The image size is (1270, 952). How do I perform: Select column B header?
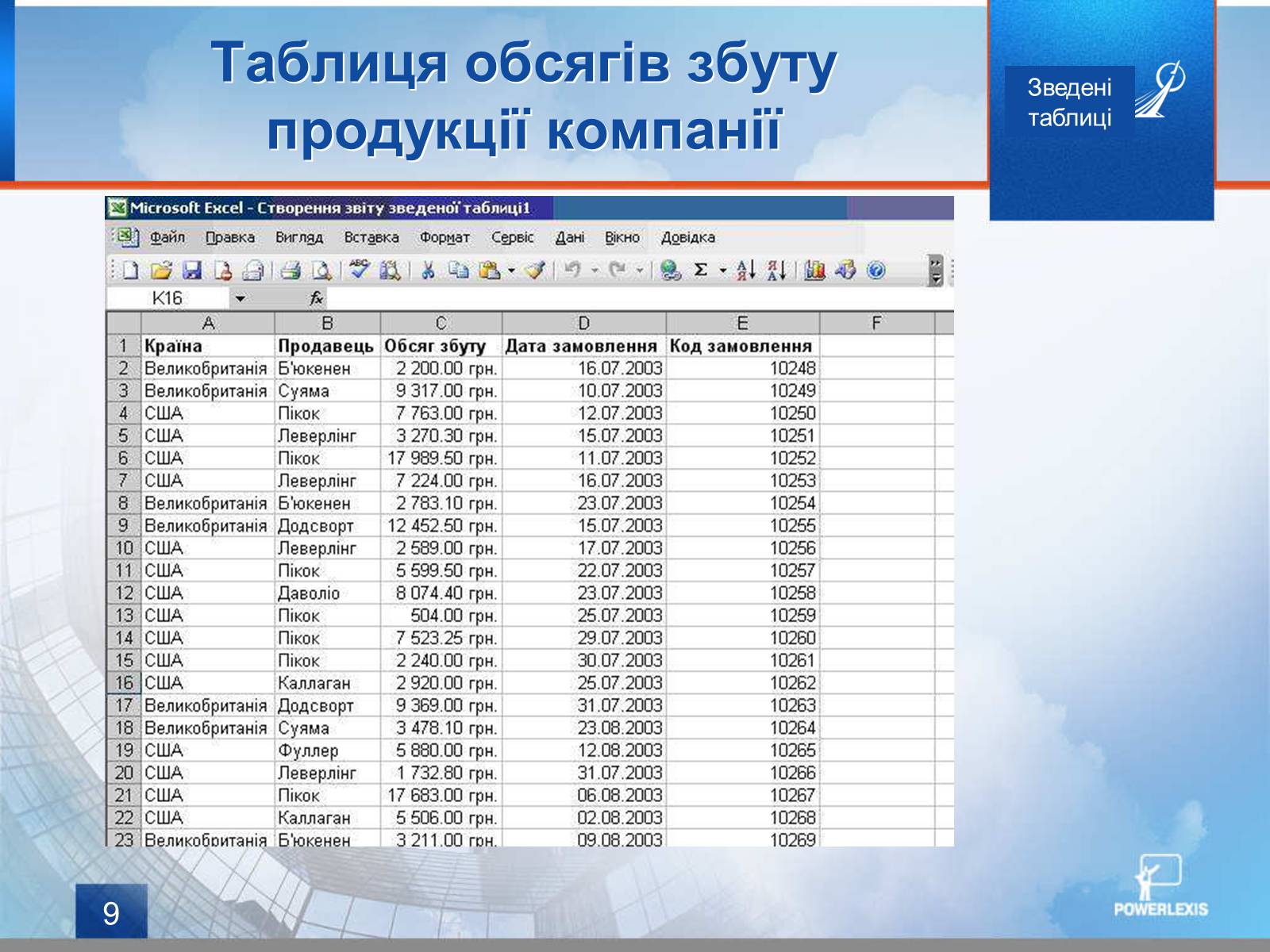pos(328,323)
